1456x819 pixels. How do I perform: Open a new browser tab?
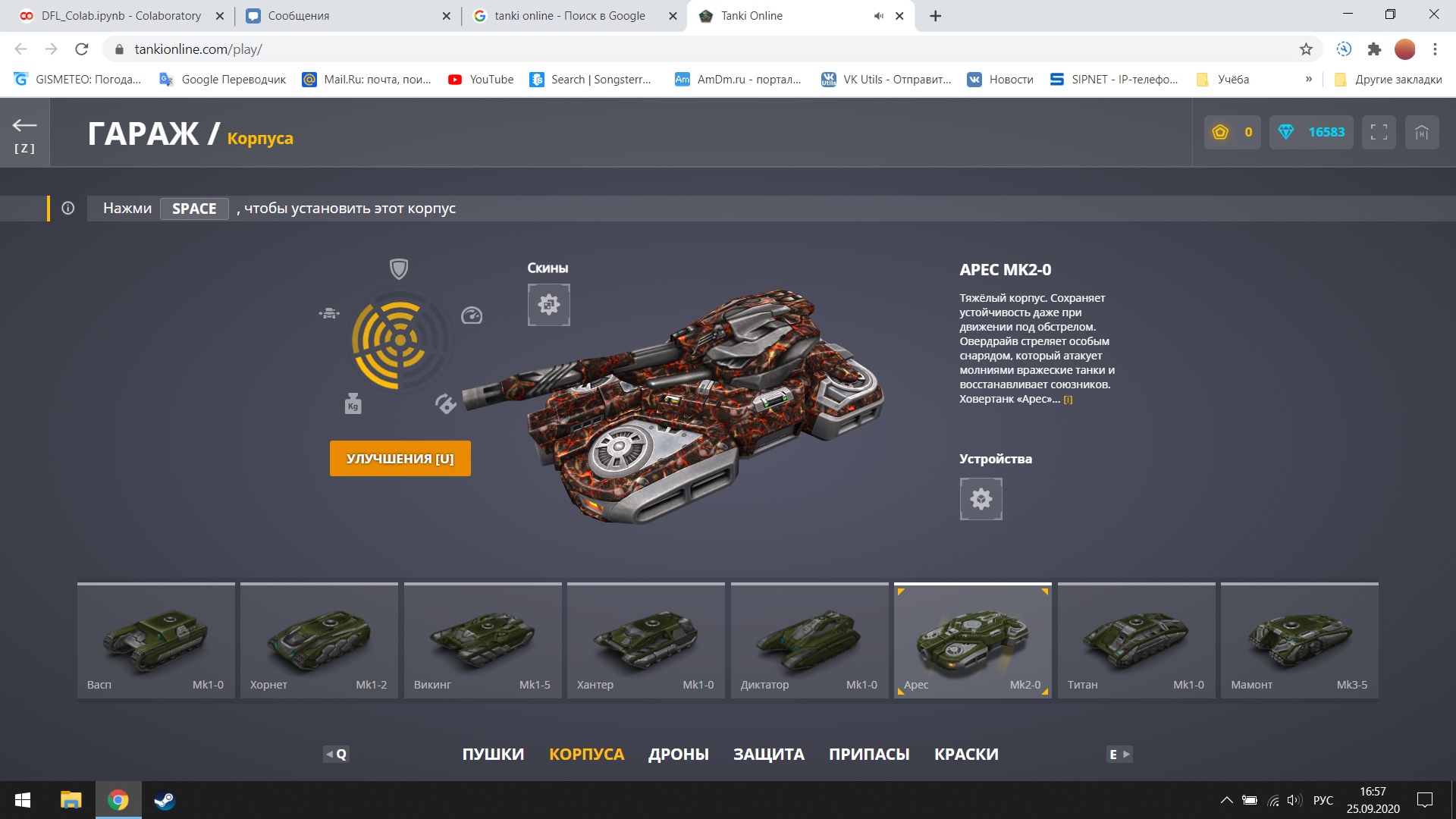coord(935,16)
